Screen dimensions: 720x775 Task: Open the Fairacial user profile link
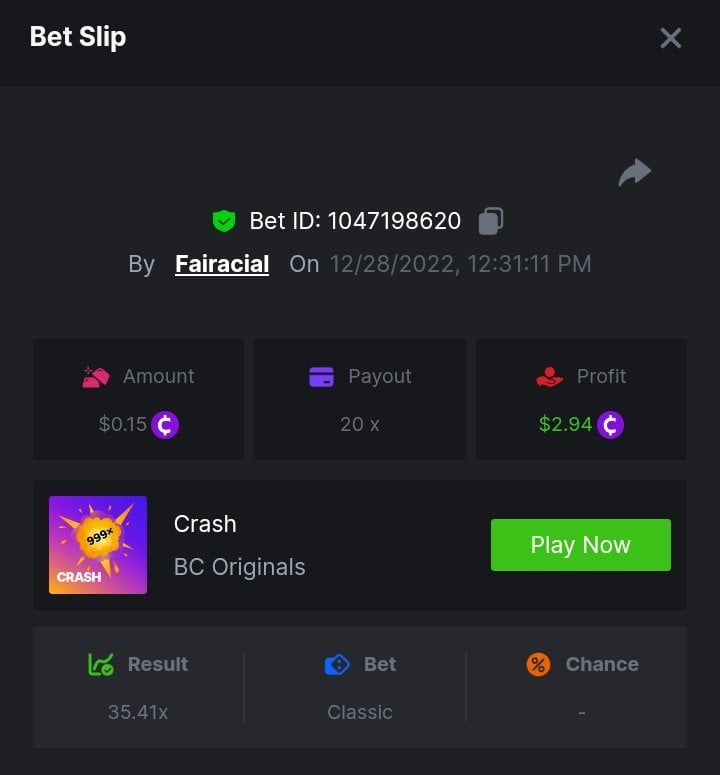(x=222, y=264)
